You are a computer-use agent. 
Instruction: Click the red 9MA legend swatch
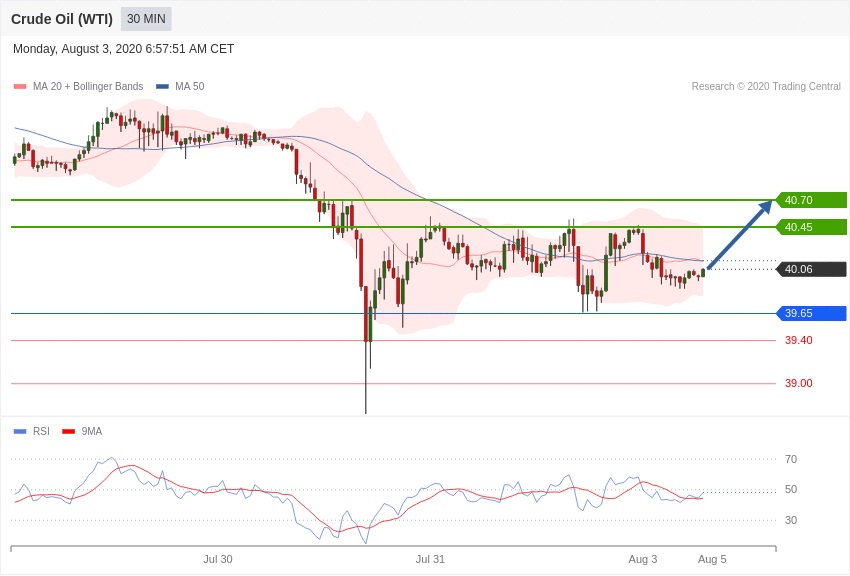tap(69, 432)
